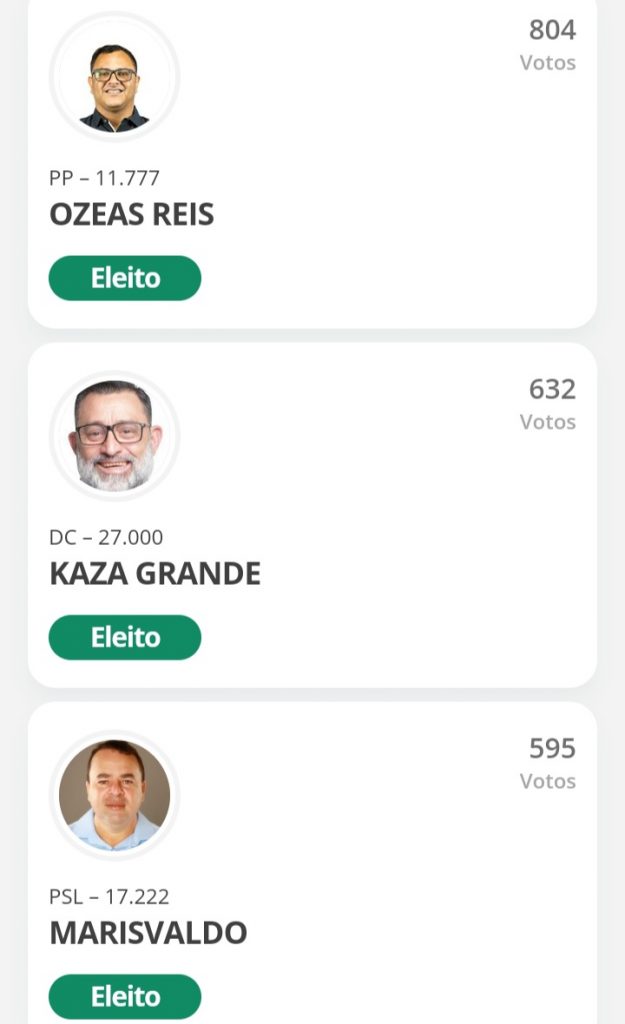
Task: Click Eleito badge under Ozeas Reis
Action: coord(125,278)
